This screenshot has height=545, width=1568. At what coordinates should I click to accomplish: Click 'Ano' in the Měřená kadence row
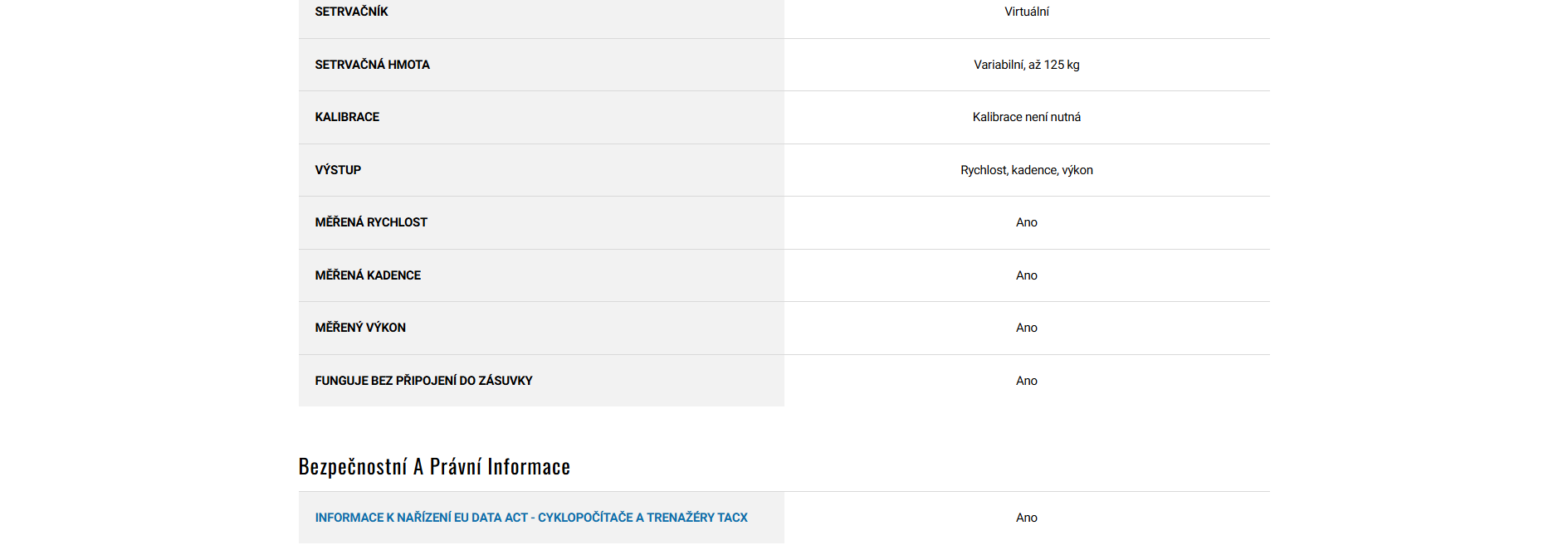pos(1026,275)
